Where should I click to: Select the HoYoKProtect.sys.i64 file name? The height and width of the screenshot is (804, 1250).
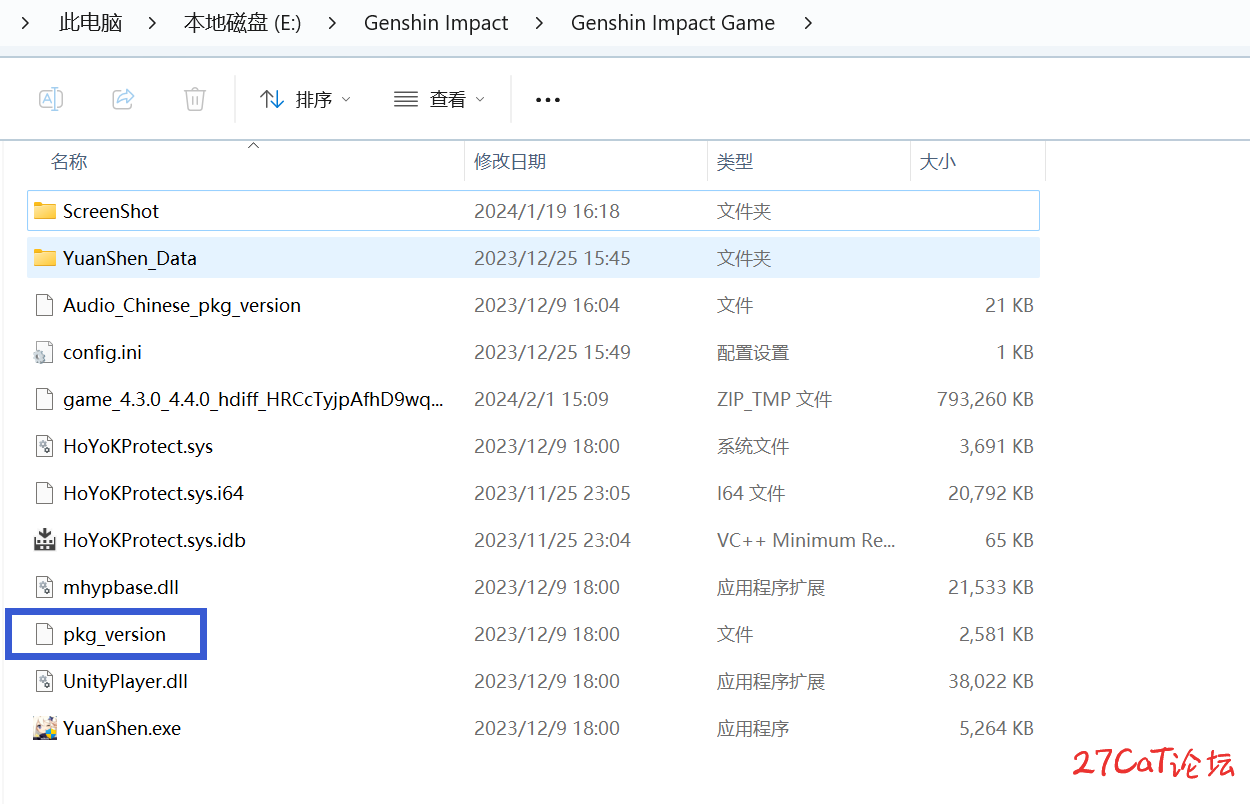click(x=154, y=493)
